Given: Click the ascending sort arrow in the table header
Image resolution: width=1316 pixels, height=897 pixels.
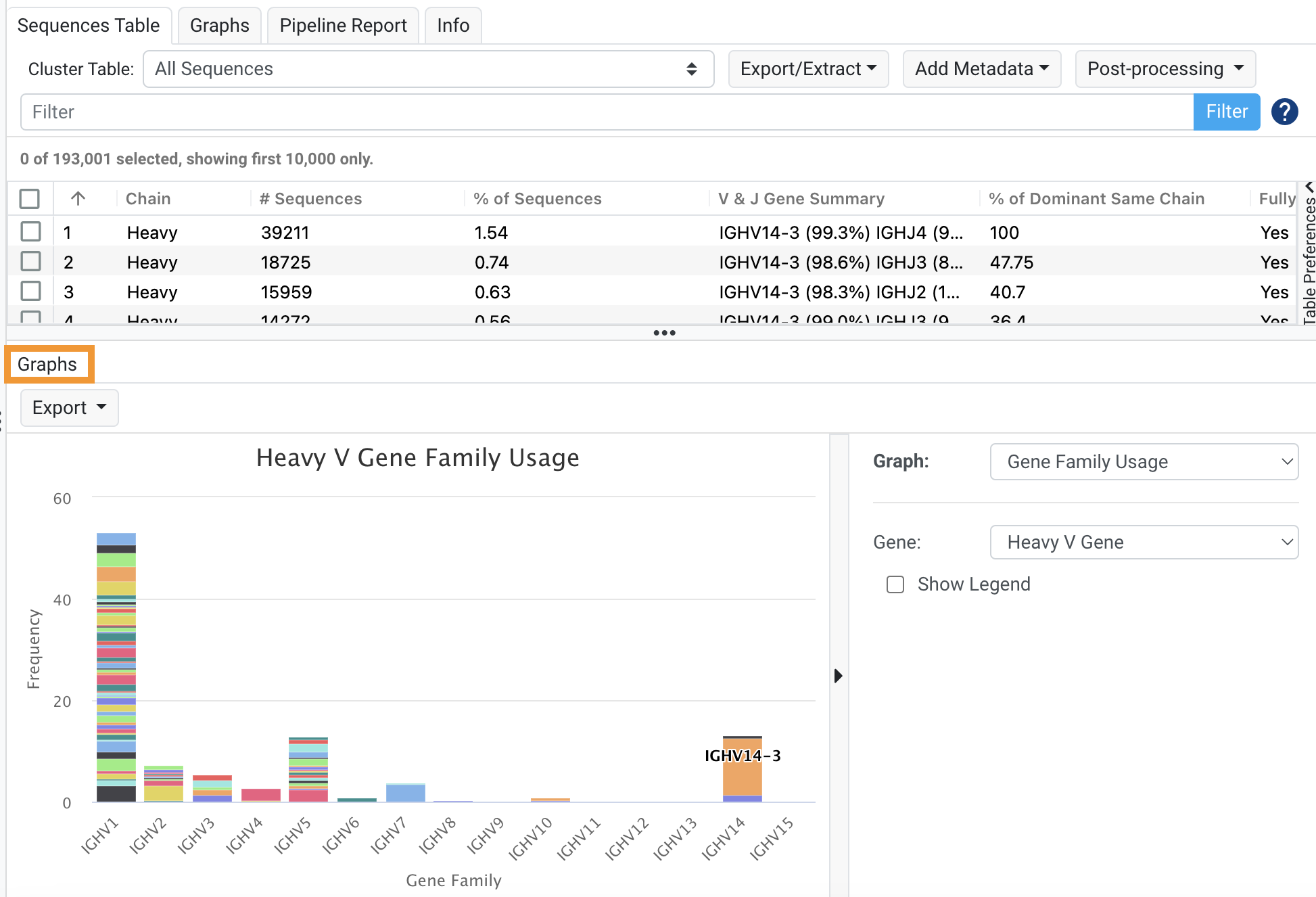Looking at the screenshot, I should pos(78,198).
